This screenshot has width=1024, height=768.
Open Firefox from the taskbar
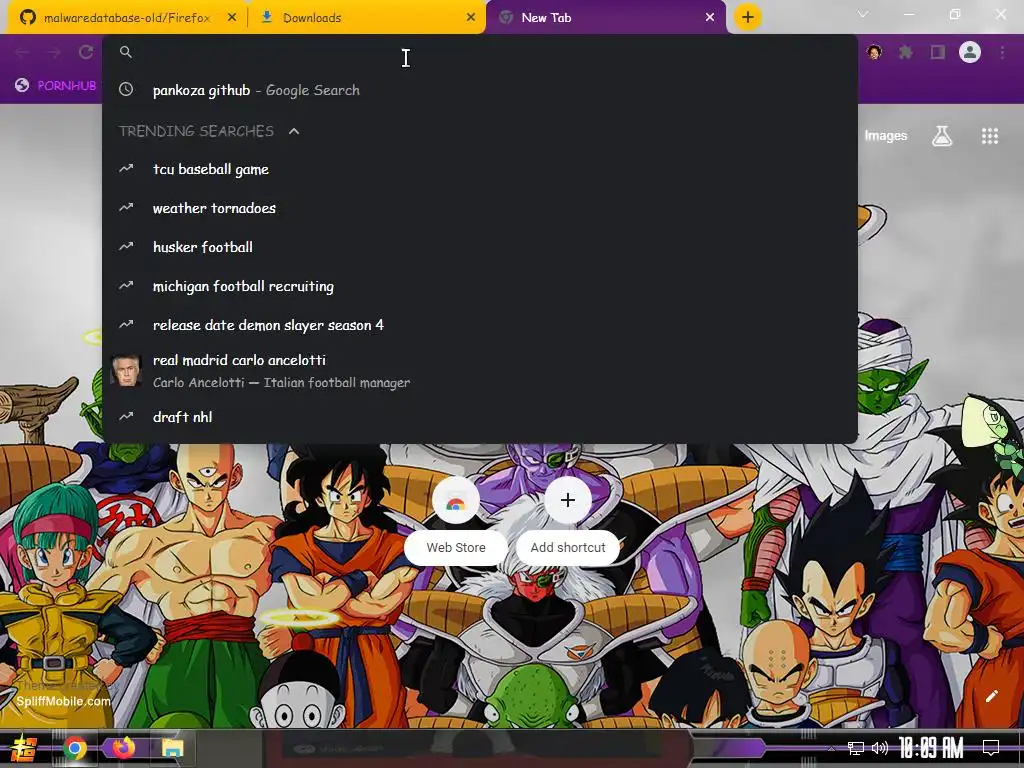tap(123, 748)
